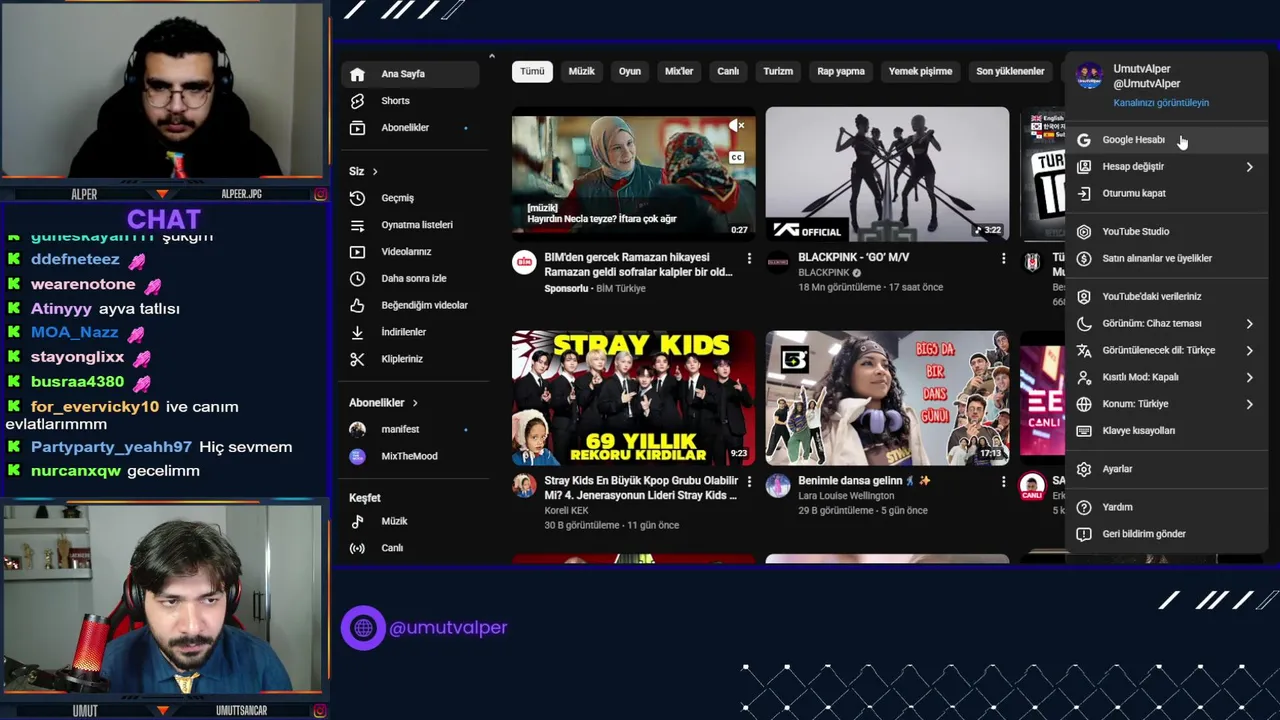
Task: Select the Turizm filter chip
Action: pos(778,71)
